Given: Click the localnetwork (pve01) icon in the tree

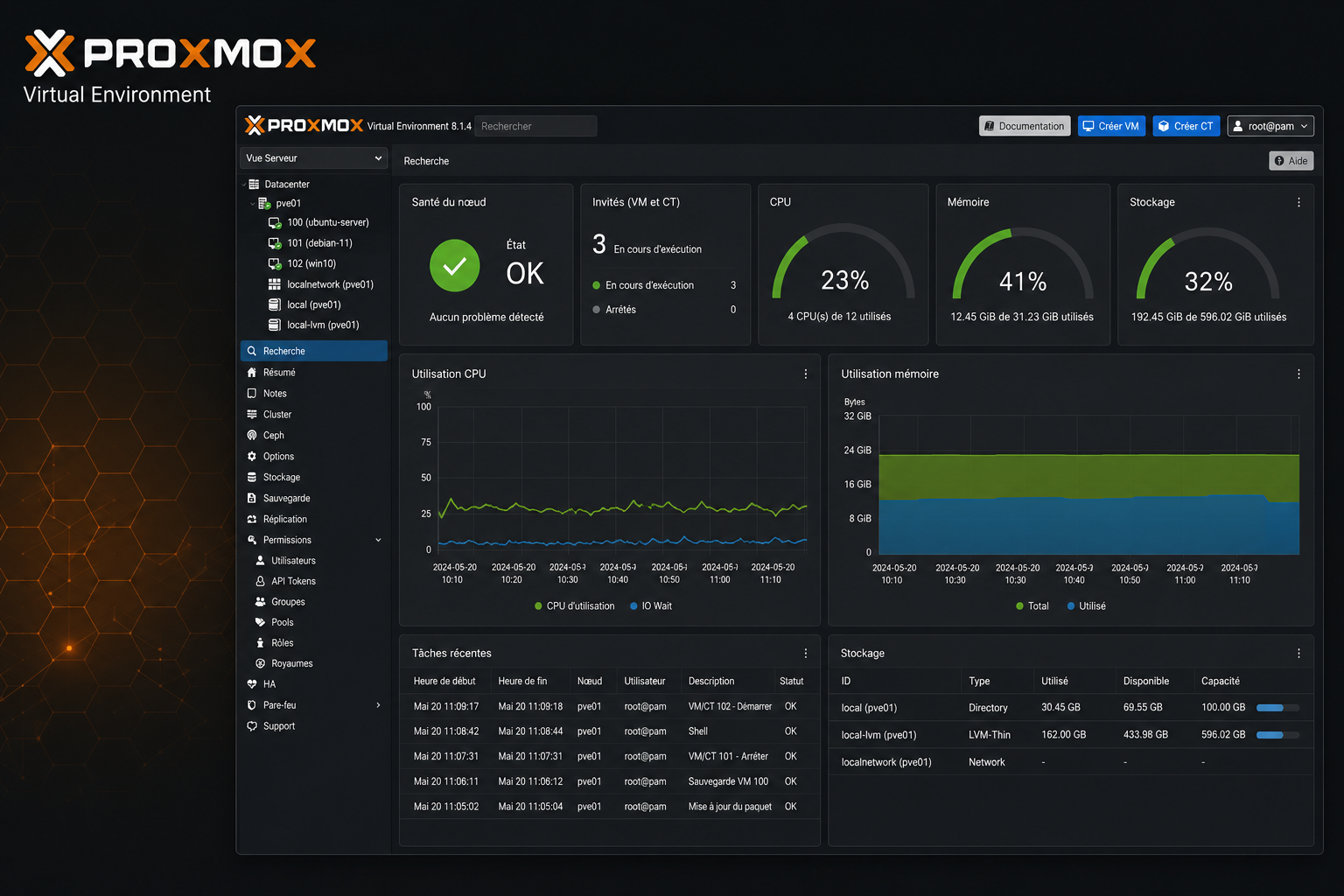Looking at the screenshot, I should [275, 284].
